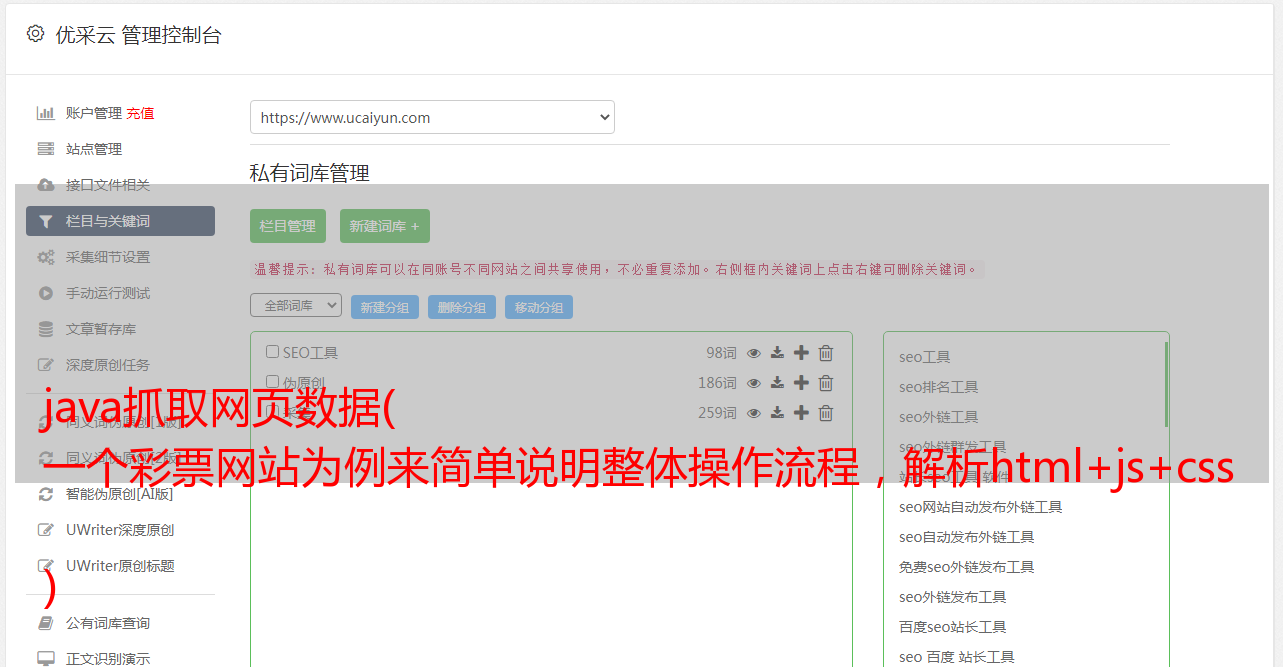Click the filter icon for 栏目与关键词

pyautogui.click(x=46, y=221)
